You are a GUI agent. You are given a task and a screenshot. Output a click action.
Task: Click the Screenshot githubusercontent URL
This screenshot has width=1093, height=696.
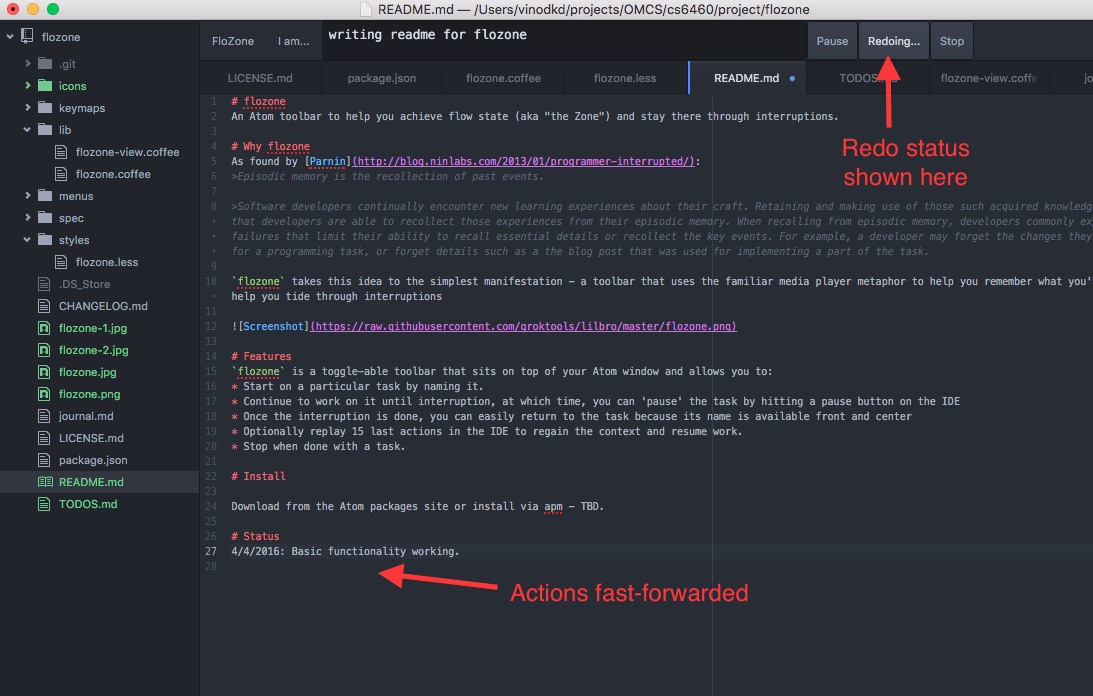coord(523,326)
